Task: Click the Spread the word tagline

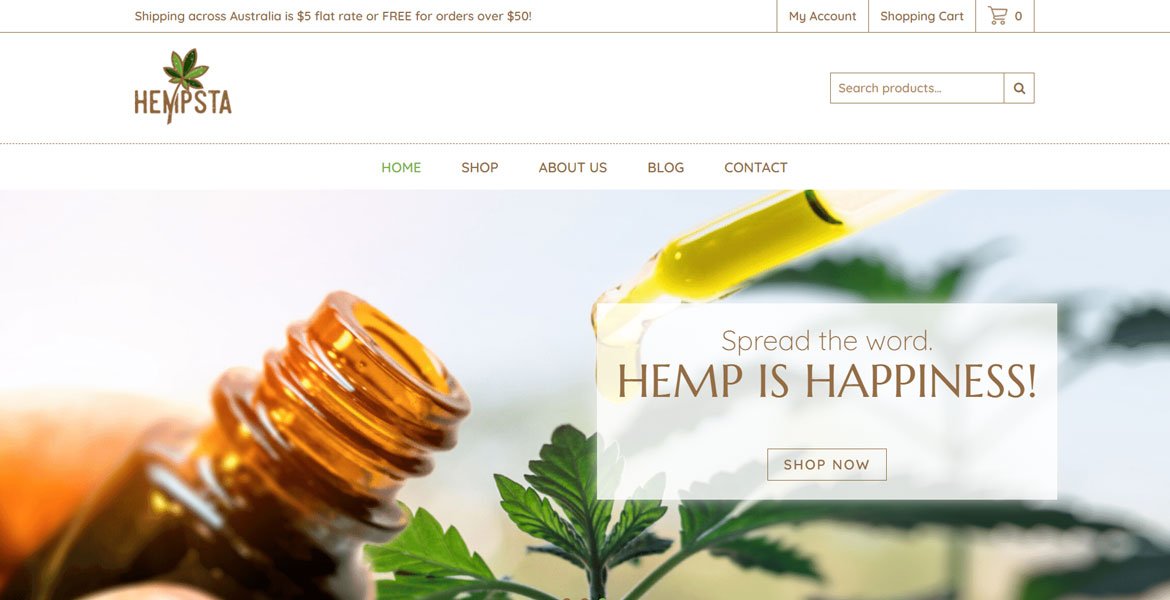Action: [x=827, y=341]
